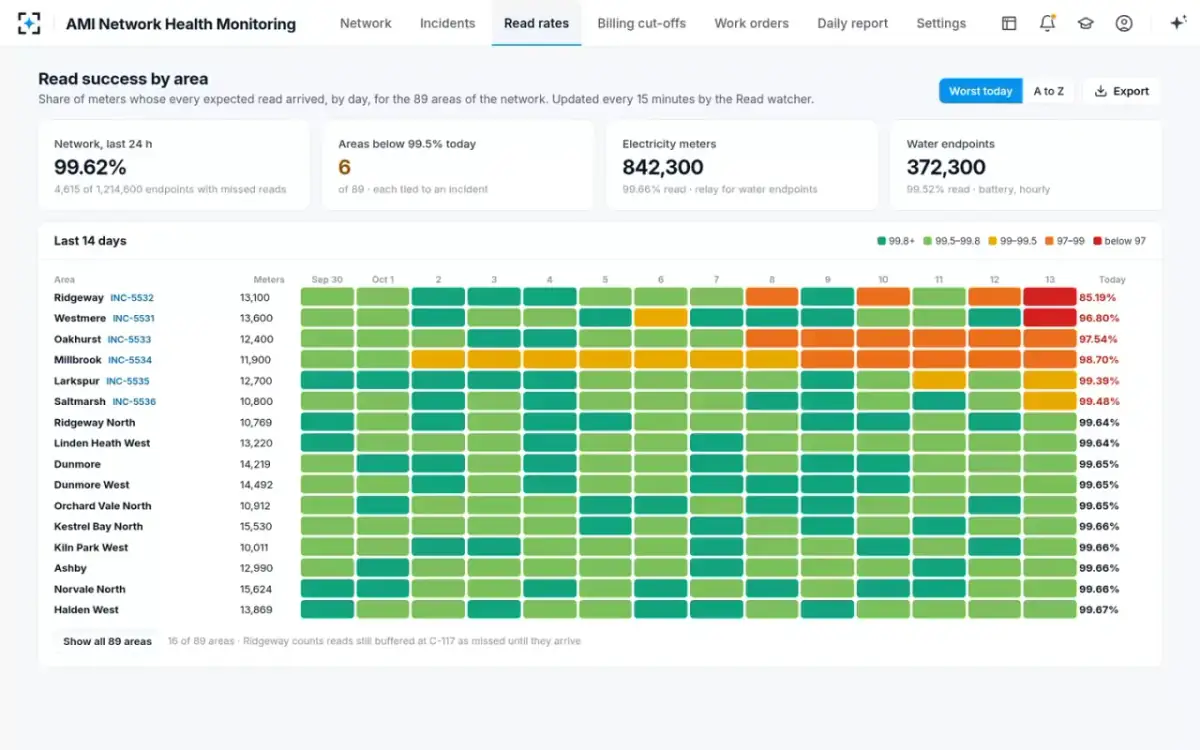Click the Ashby area row

tap(600, 568)
